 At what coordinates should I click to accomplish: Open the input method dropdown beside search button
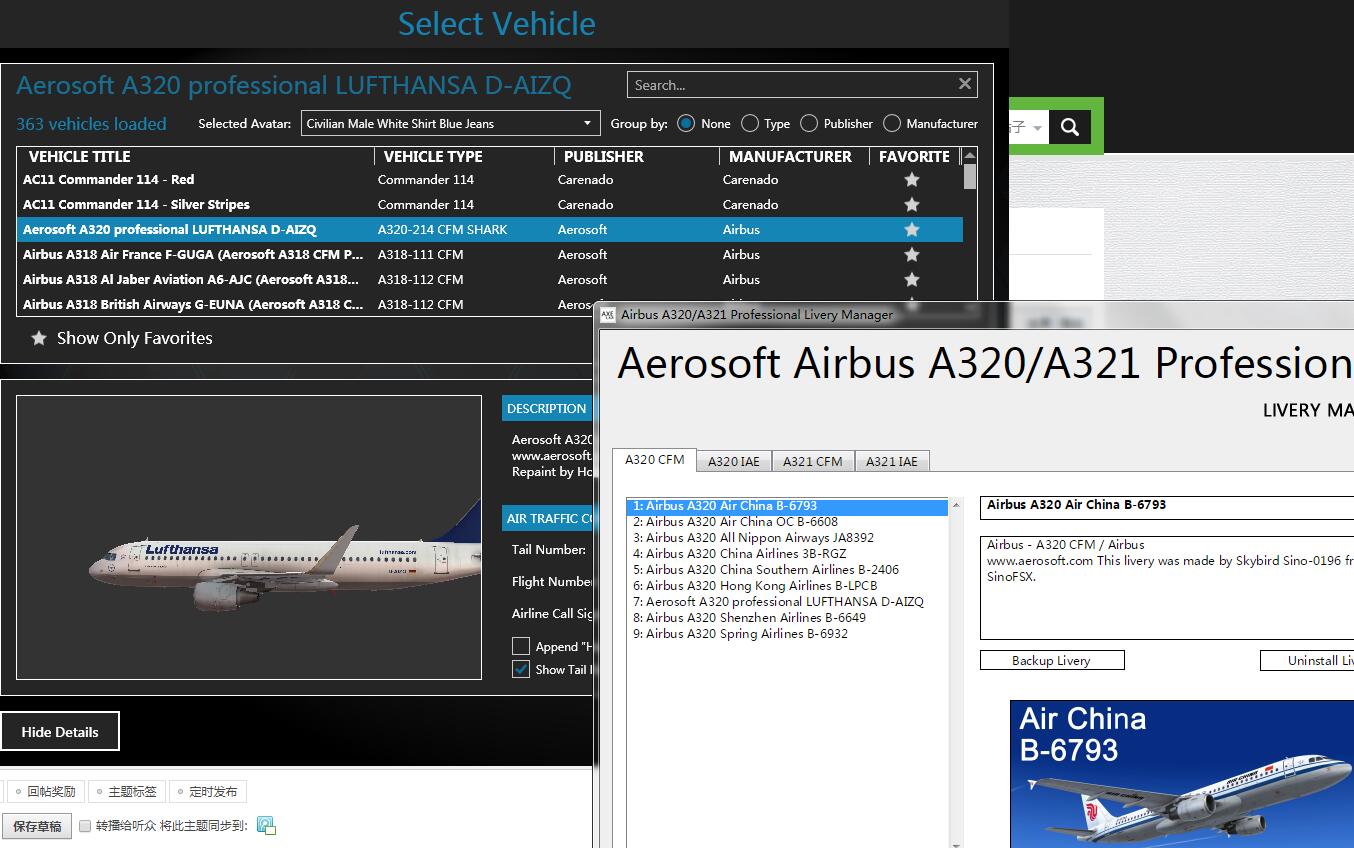click(x=1037, y=127)
